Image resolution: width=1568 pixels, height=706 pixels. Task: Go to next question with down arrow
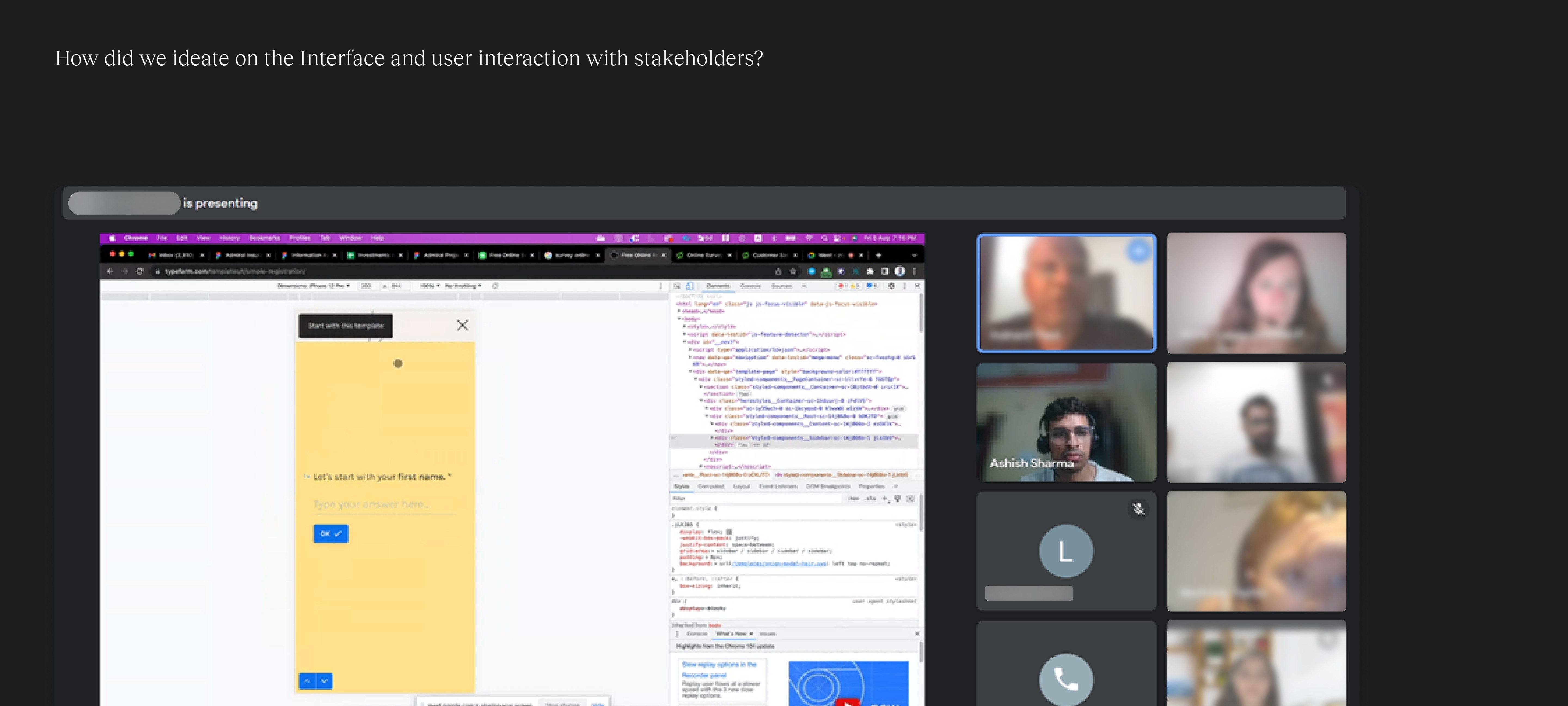click(324, 681)
